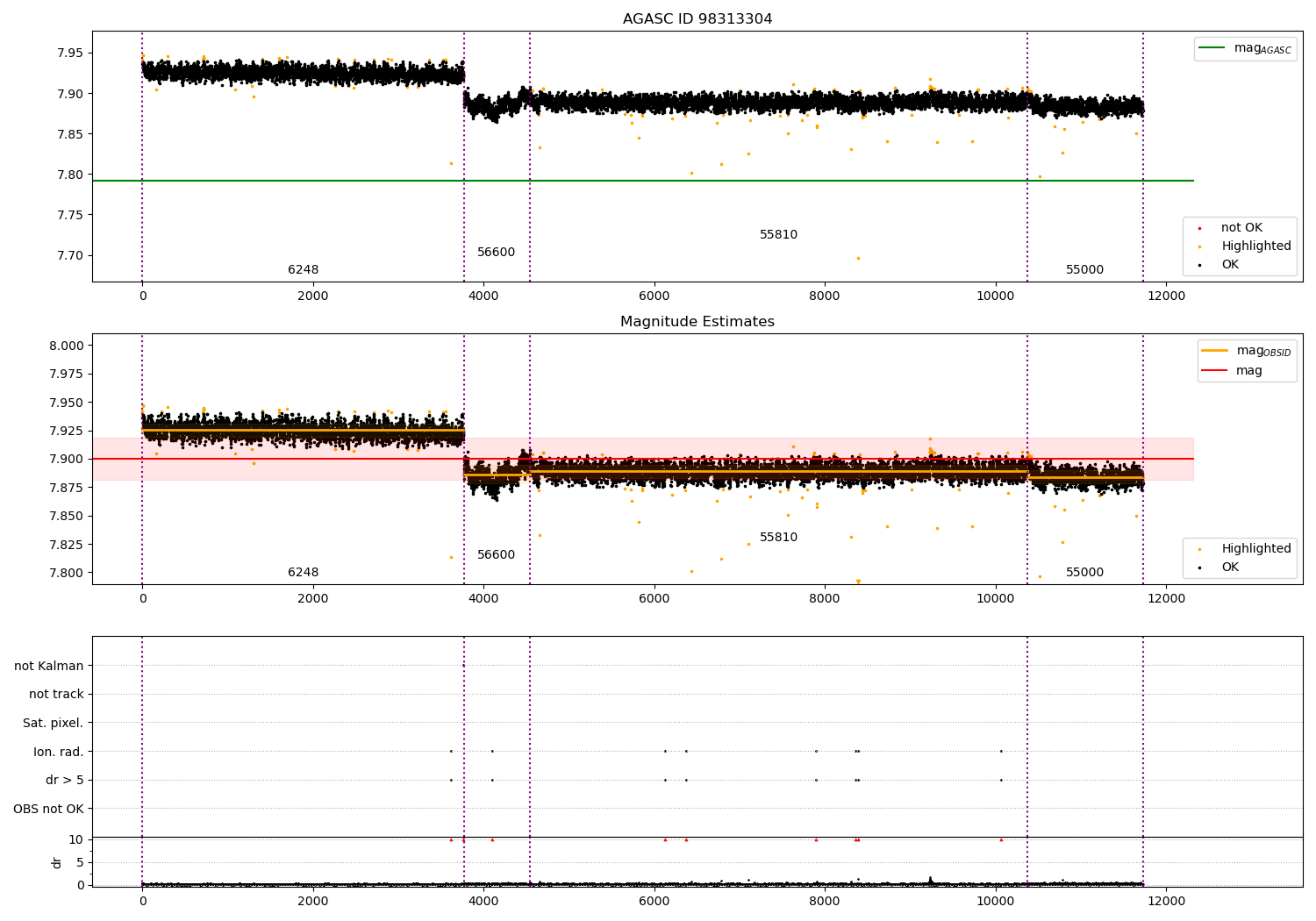Click the 7.825 y-axis tick label
Viewport: 1316px width, 921px height.
(67, 545)
